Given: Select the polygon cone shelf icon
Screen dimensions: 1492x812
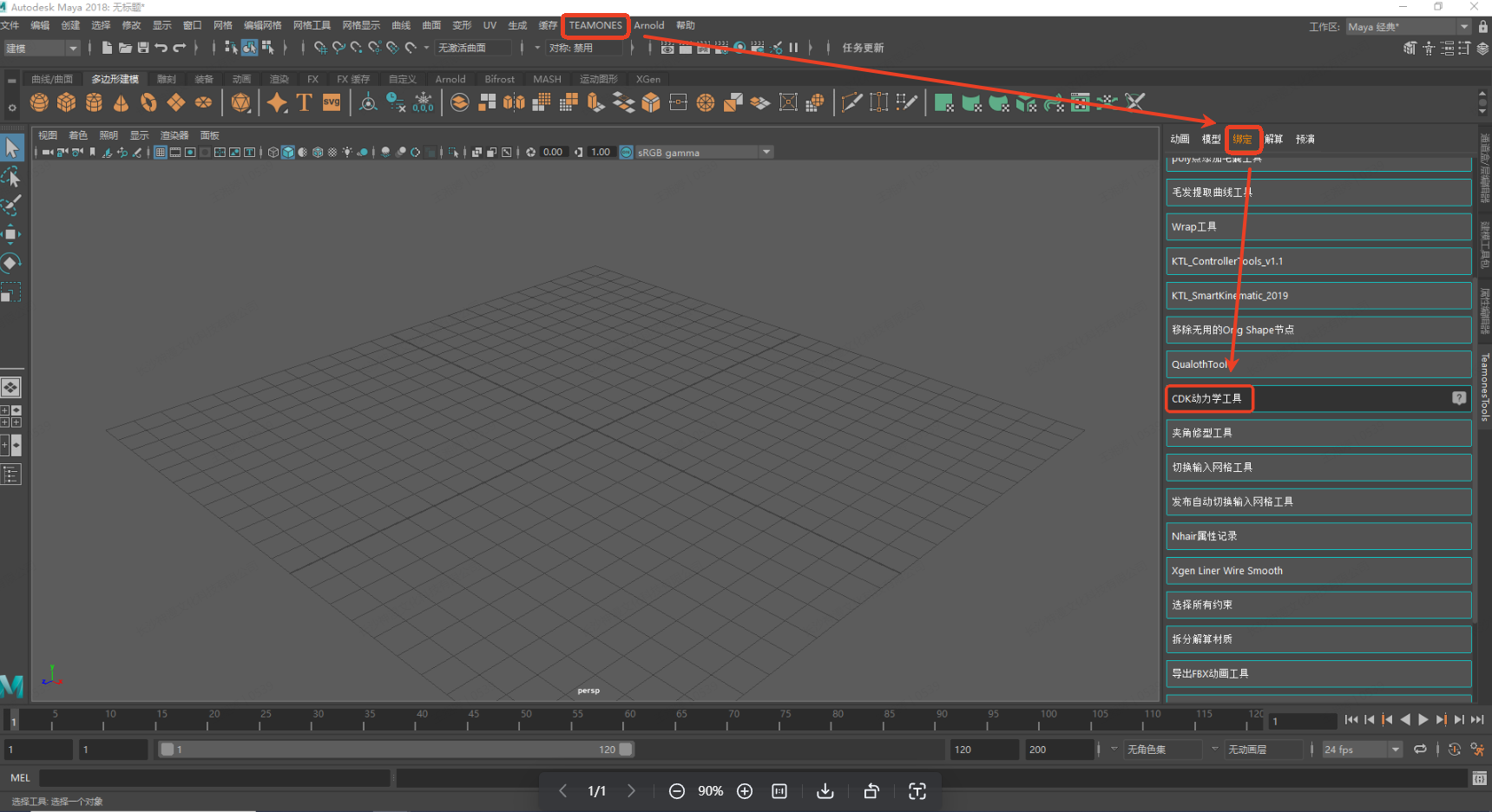Looking at the screenshot, I should point(121,102).
